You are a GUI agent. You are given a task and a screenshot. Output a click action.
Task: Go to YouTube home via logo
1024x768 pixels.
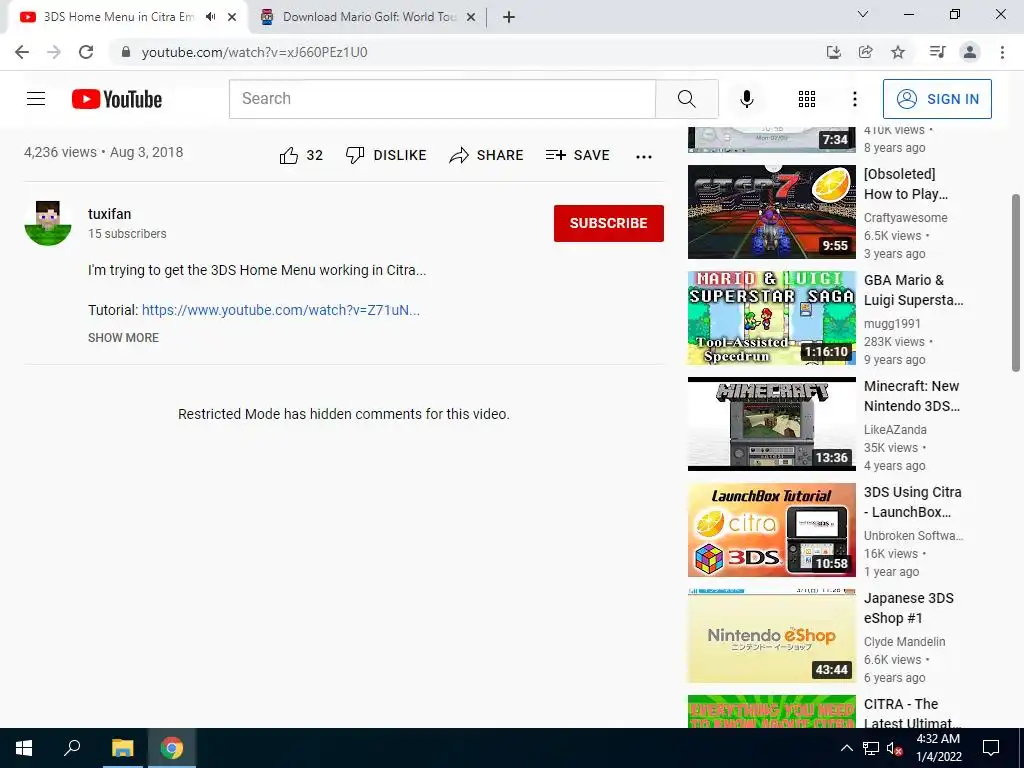click(x=117, y=99)
